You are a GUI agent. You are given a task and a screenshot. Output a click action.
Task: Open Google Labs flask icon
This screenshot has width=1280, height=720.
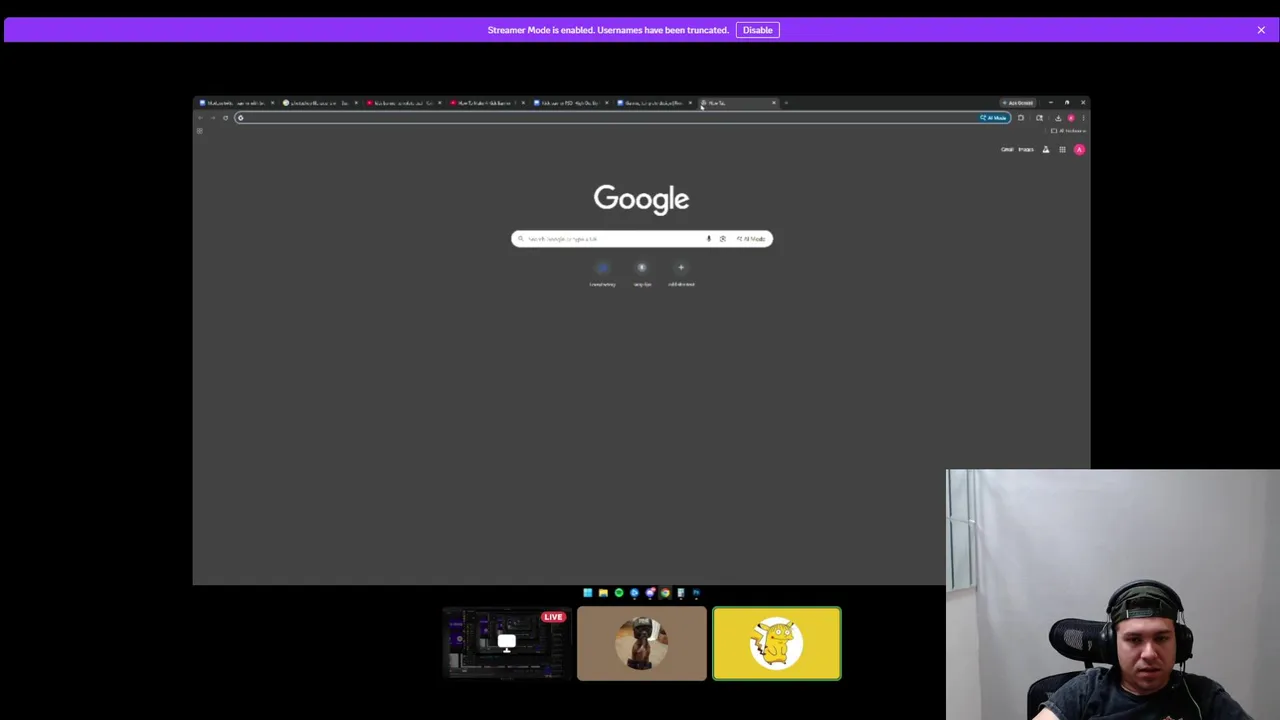click(x=1046, y=149)
